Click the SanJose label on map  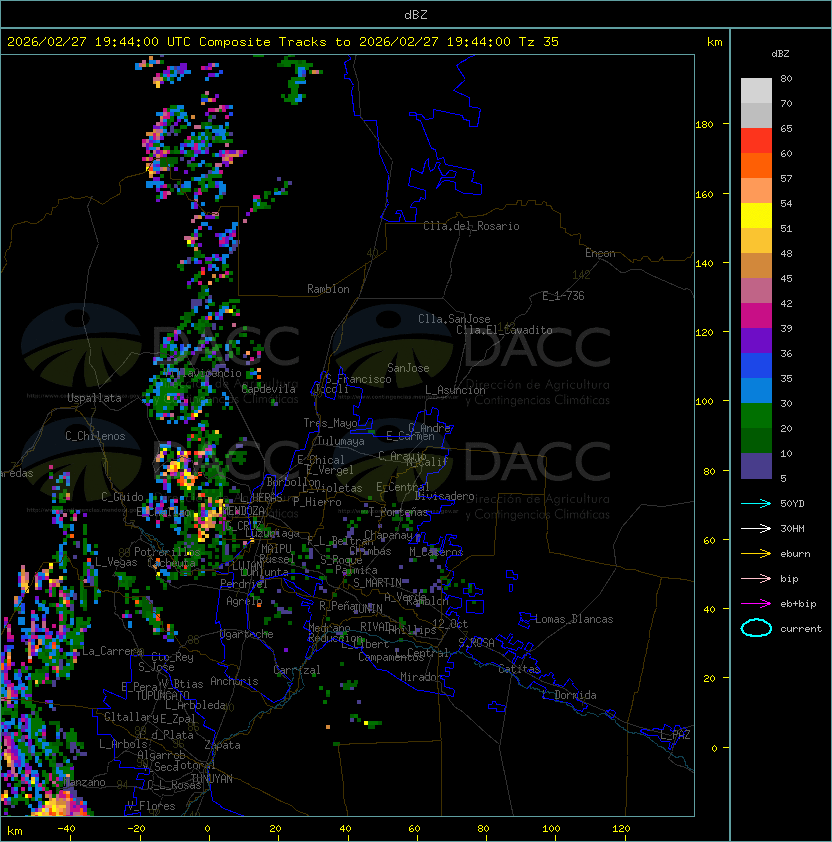408,368
